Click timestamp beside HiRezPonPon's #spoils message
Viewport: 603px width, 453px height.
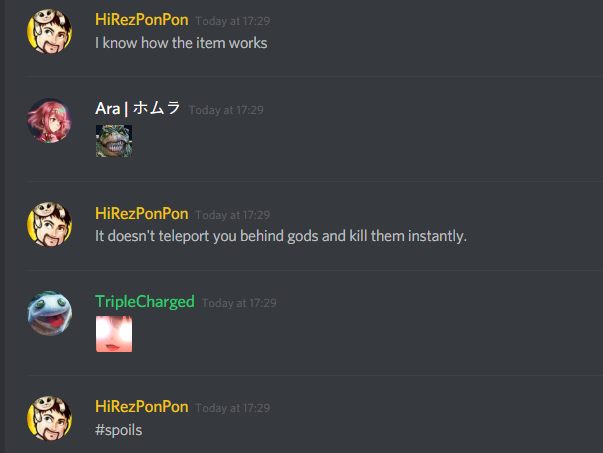tap(233, 408)
